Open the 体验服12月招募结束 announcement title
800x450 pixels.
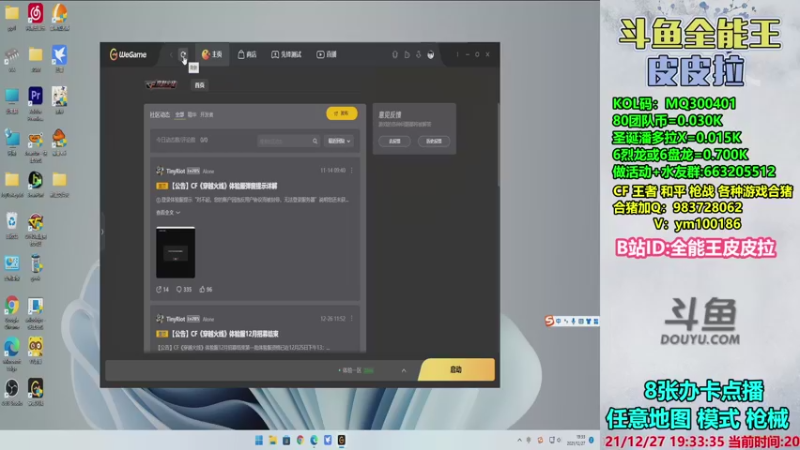pos(224,334)
